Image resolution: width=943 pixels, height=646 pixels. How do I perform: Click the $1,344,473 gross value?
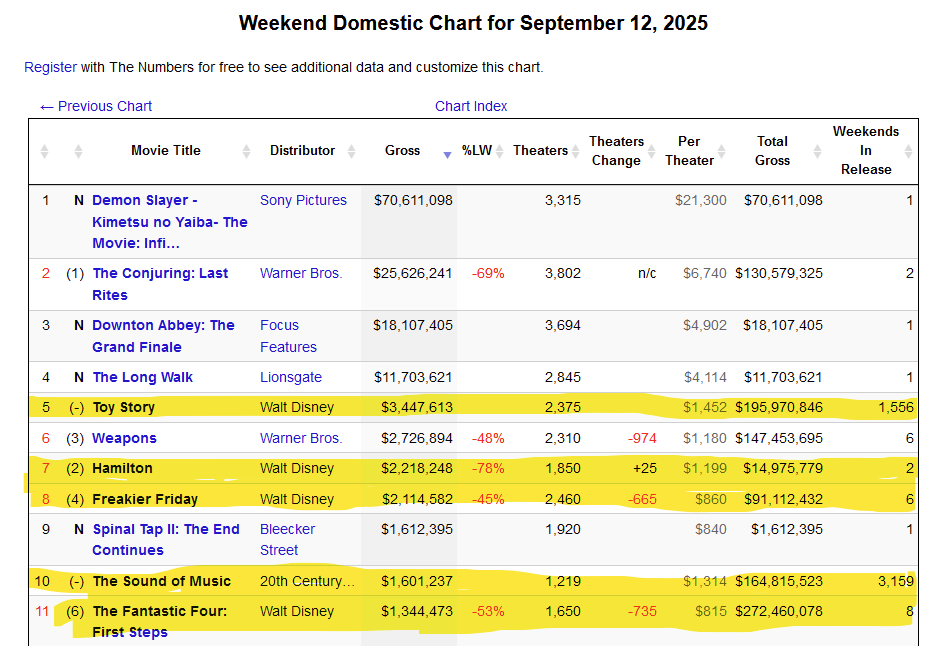[417, 612]
